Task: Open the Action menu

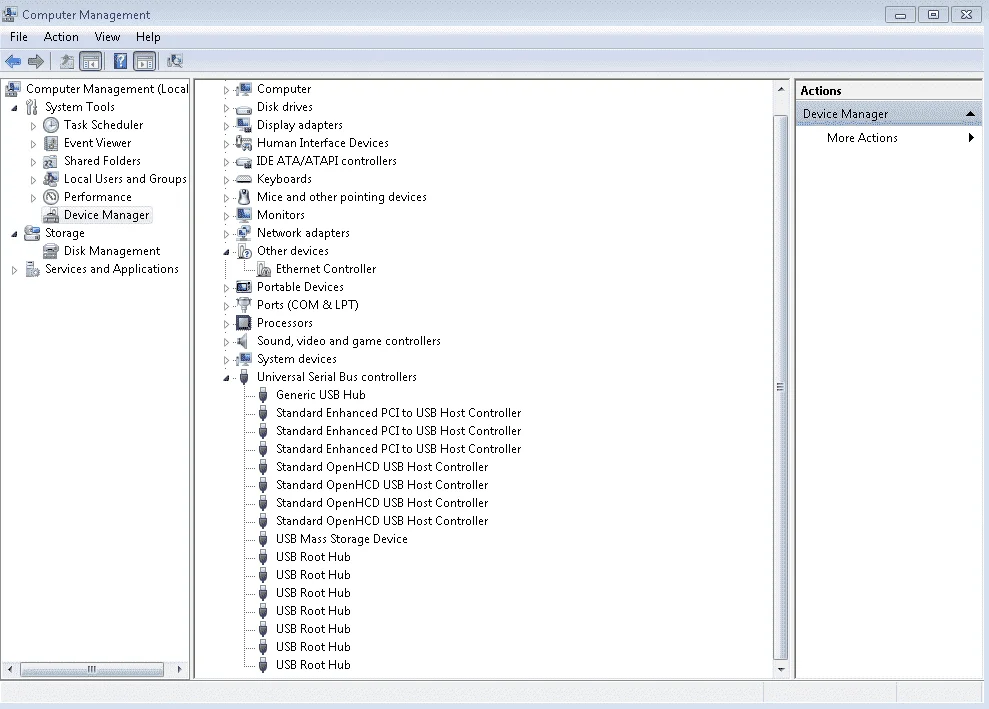Action: 61,37
